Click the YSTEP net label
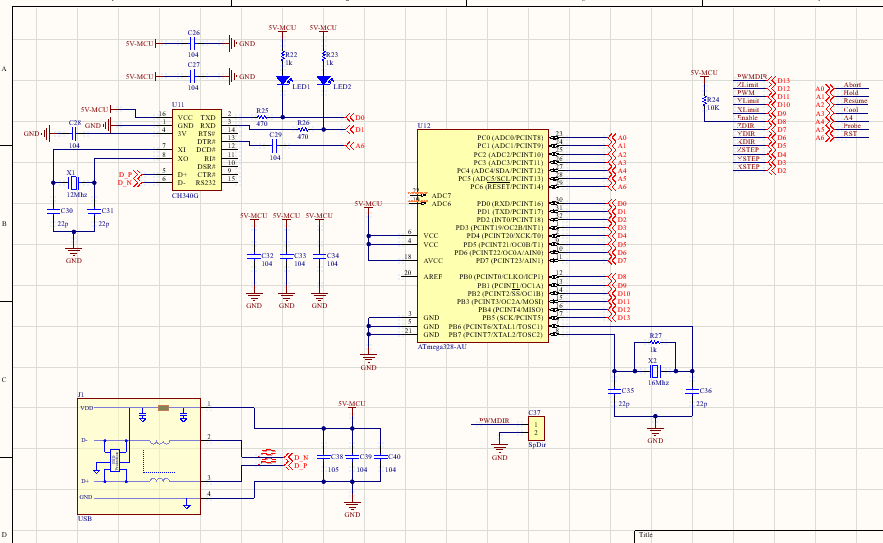Screen dimensions: 883x543 point(748,159)
